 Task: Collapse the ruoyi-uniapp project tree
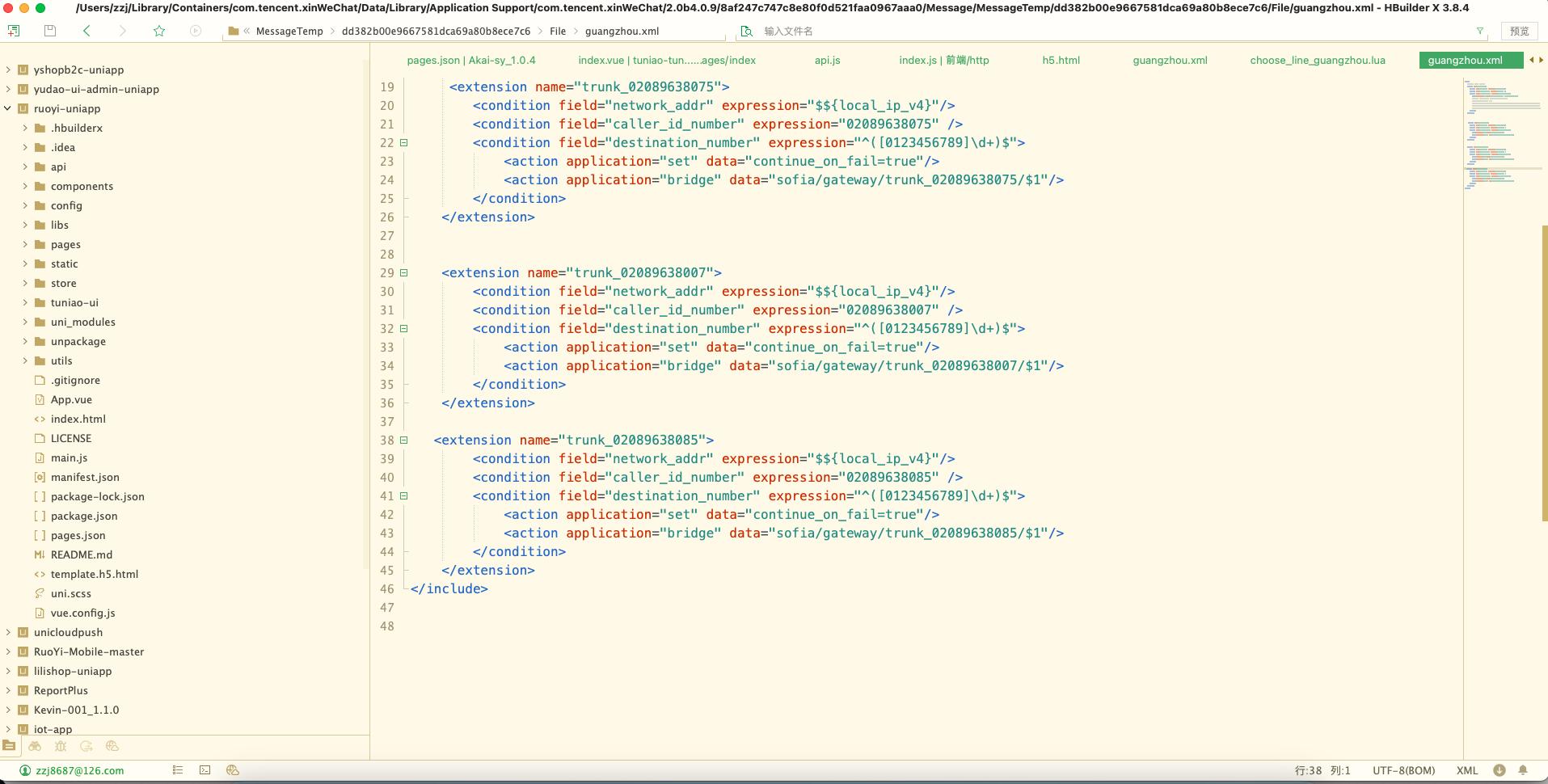8,108
